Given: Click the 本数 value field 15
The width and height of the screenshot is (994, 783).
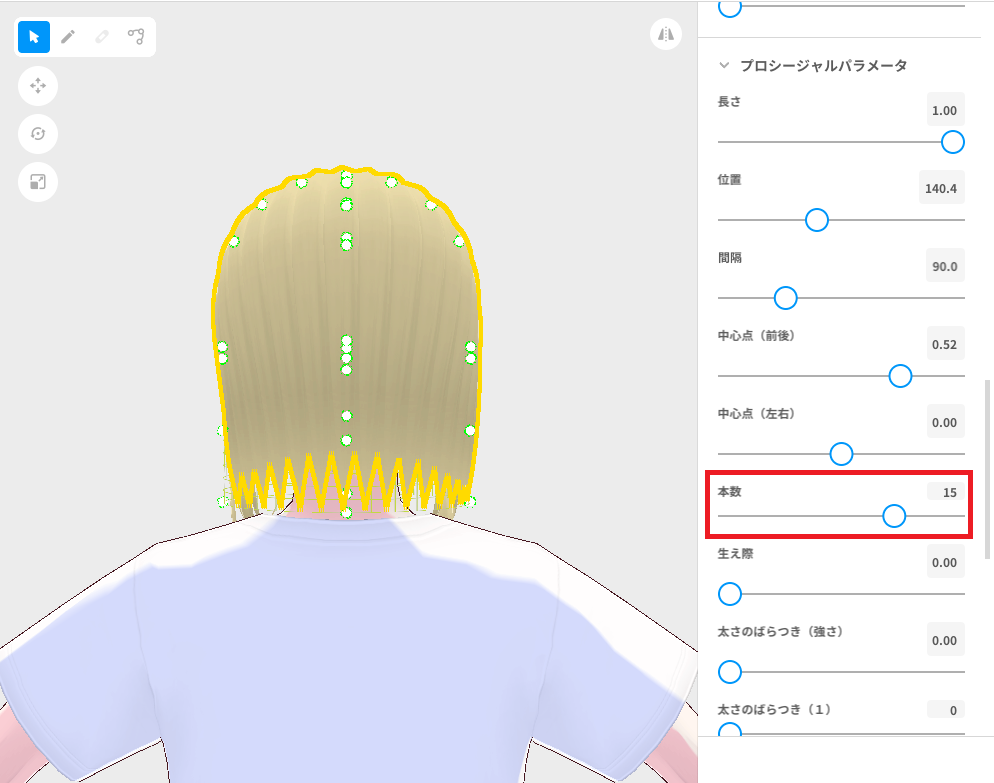Looking at the screenshot, I should tap(945, 492).
